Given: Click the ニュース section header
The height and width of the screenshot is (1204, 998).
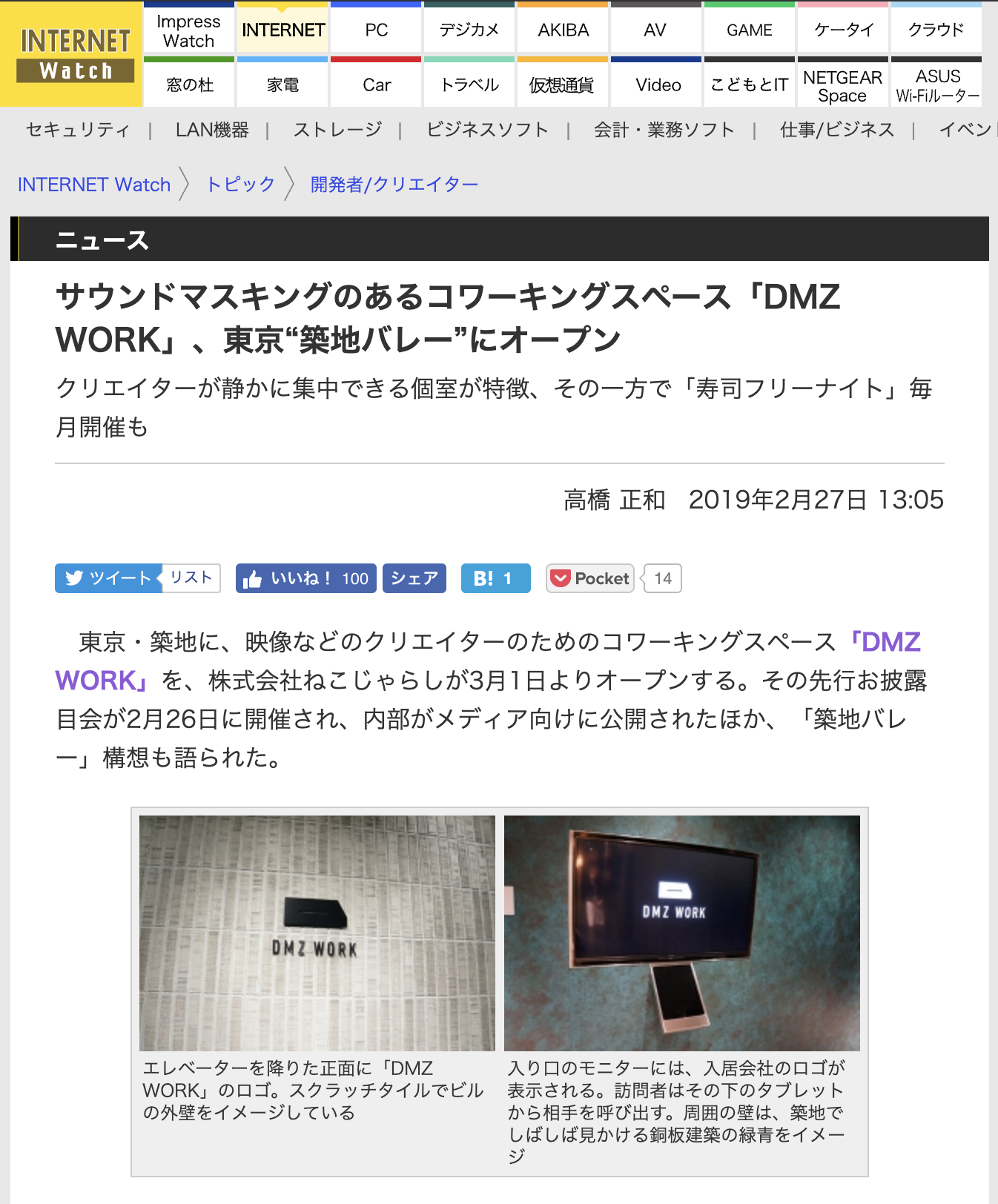Looking at the screenshot, I should click(x=102, y=239).
